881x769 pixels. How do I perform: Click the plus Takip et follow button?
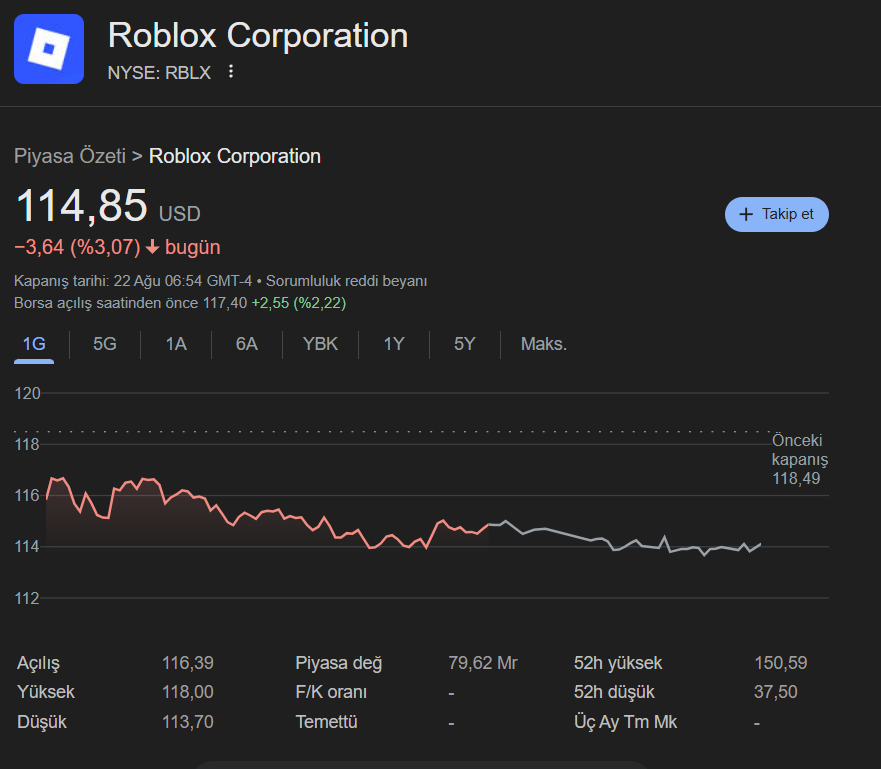[776, 214]
